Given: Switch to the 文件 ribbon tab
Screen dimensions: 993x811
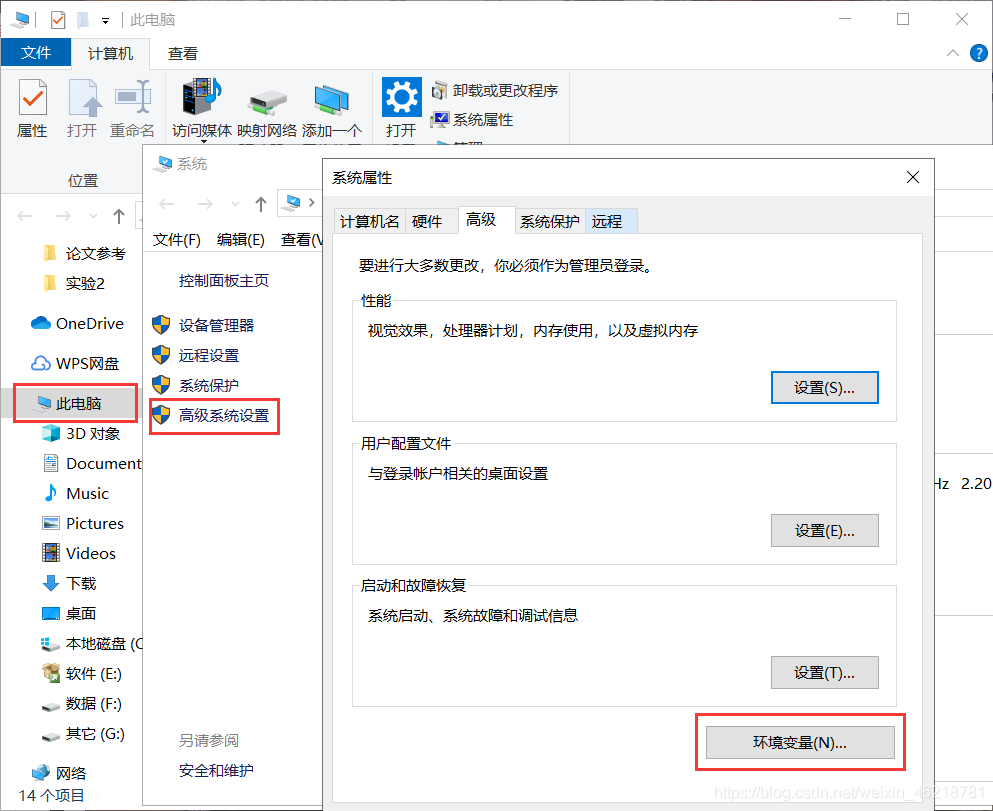Looking at the screenshot, I should click(36, 53).
